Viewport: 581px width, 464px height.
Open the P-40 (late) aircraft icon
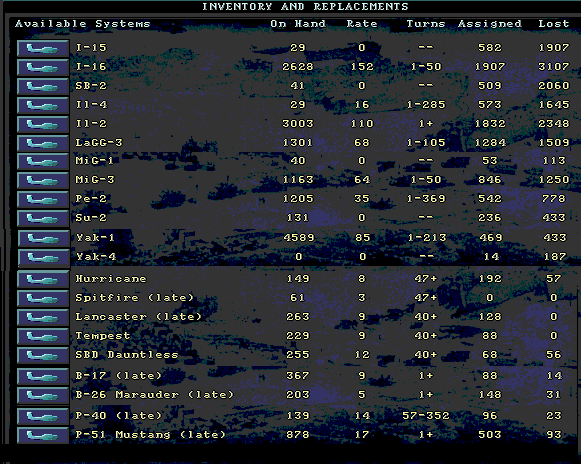coord(43,416)
